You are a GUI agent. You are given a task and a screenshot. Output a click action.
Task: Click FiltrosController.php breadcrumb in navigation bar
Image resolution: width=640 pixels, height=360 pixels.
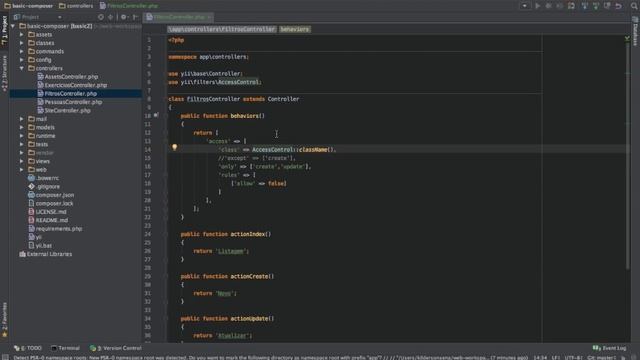129,6
